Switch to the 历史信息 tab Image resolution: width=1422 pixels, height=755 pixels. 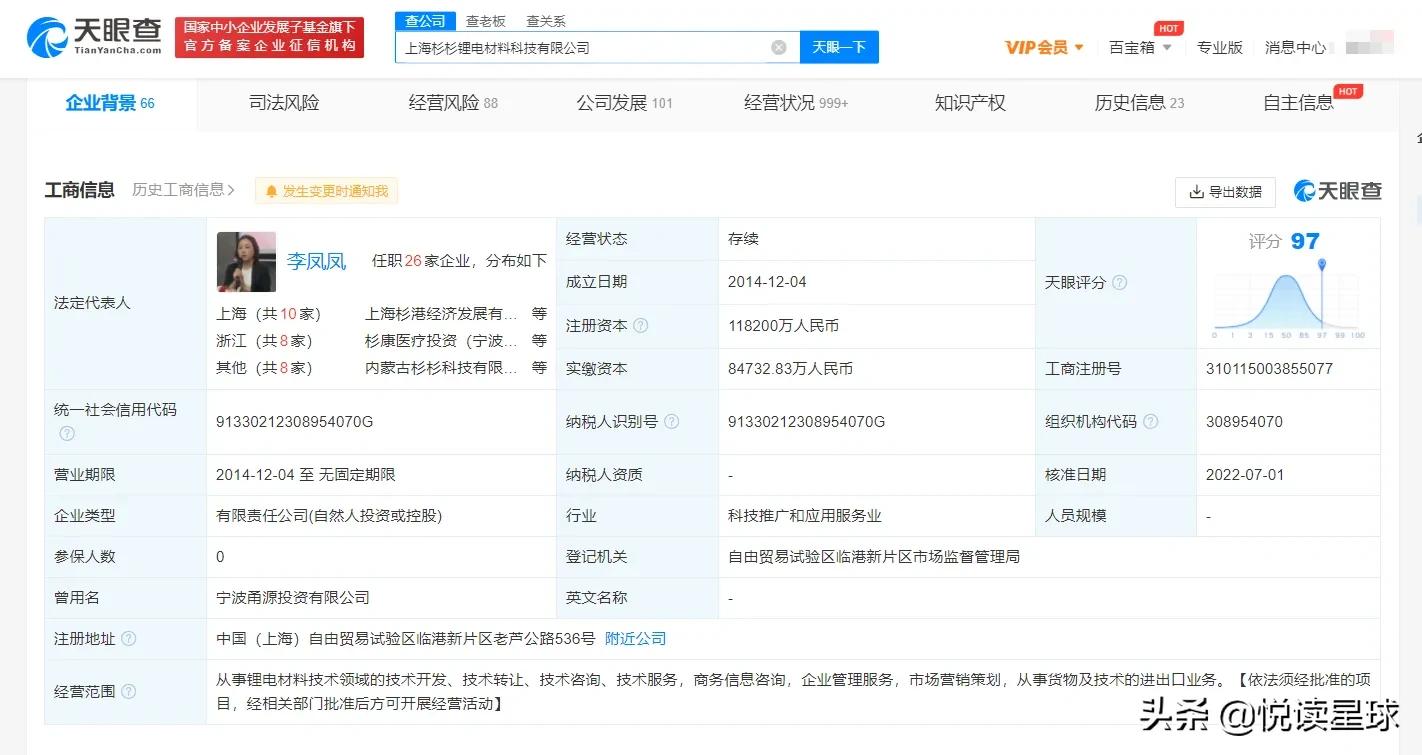1139,103
